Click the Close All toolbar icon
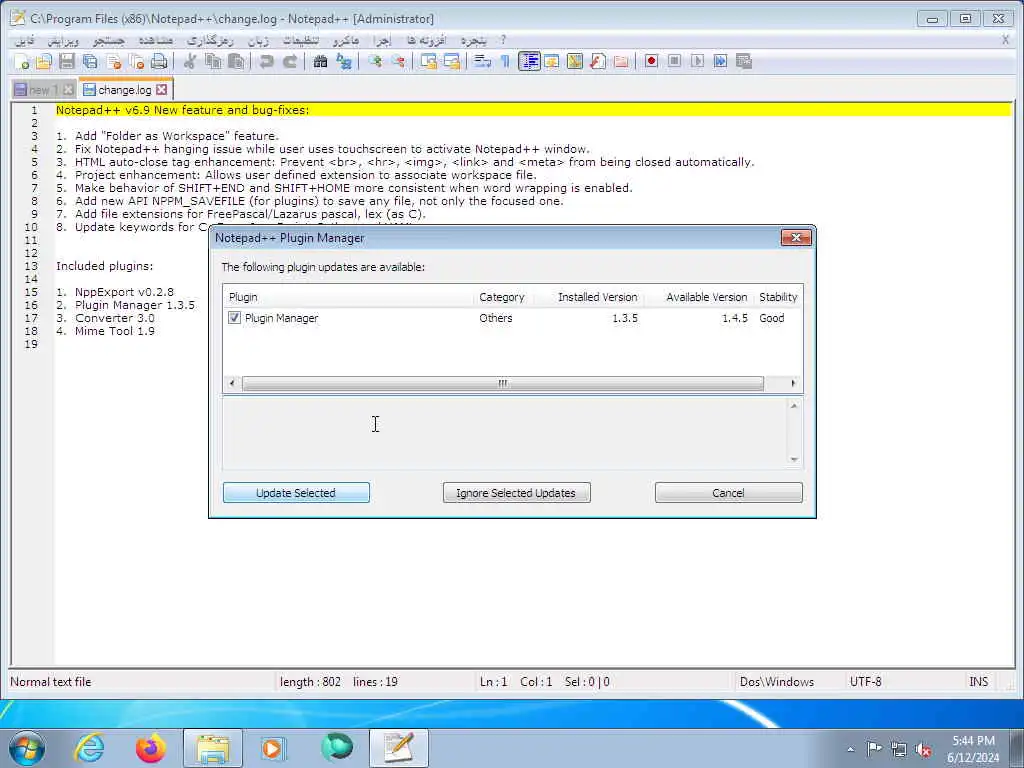This screenshot has width=1024, height=768. 136,61
